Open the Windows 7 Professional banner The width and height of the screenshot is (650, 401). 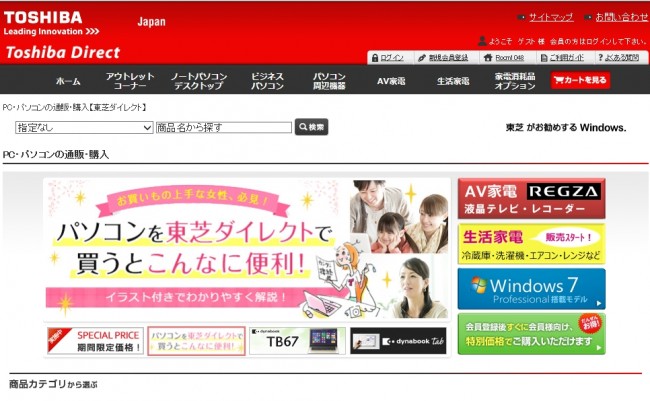tap(531, 289)
